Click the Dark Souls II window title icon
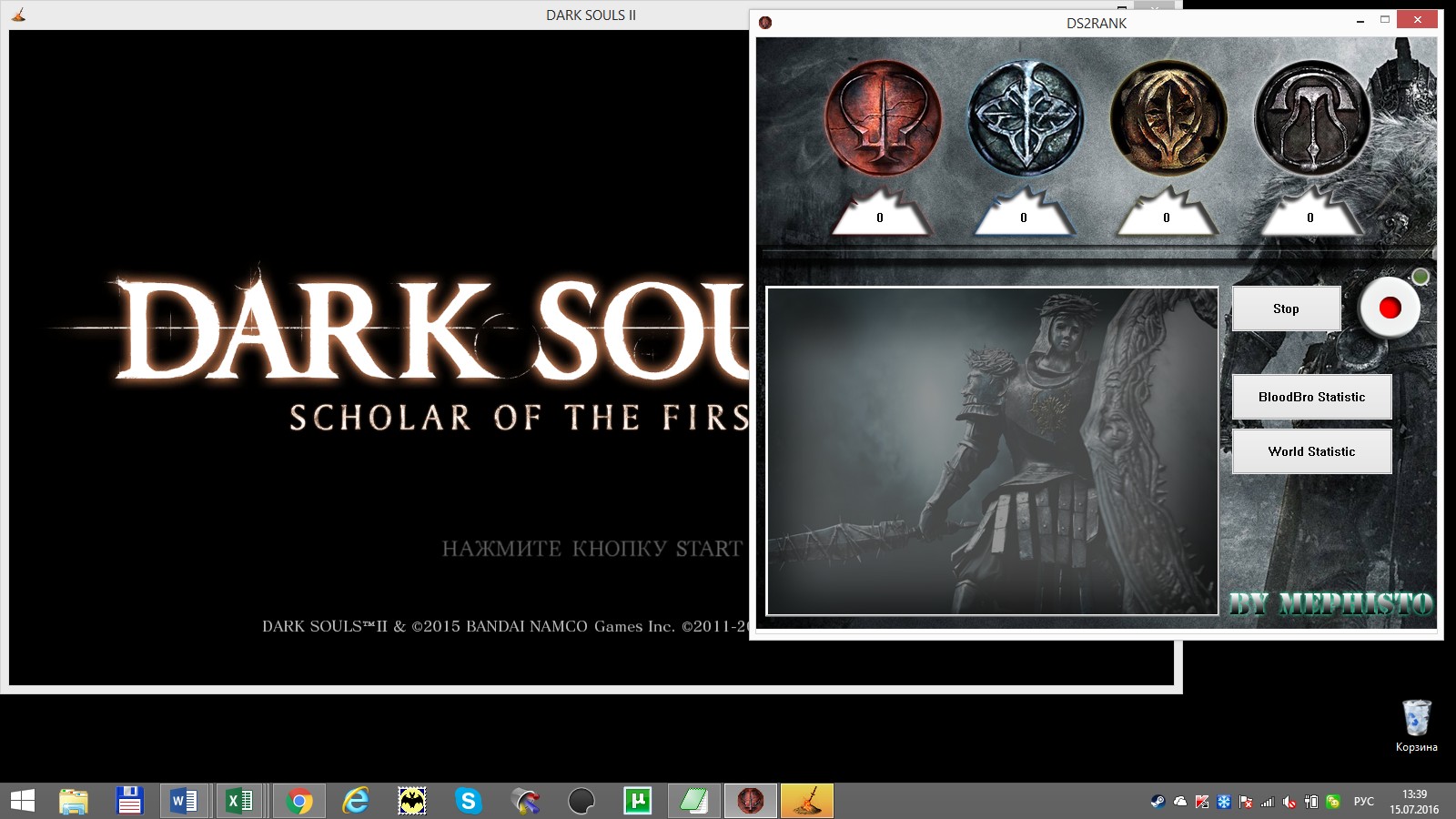 click(18, 15)
